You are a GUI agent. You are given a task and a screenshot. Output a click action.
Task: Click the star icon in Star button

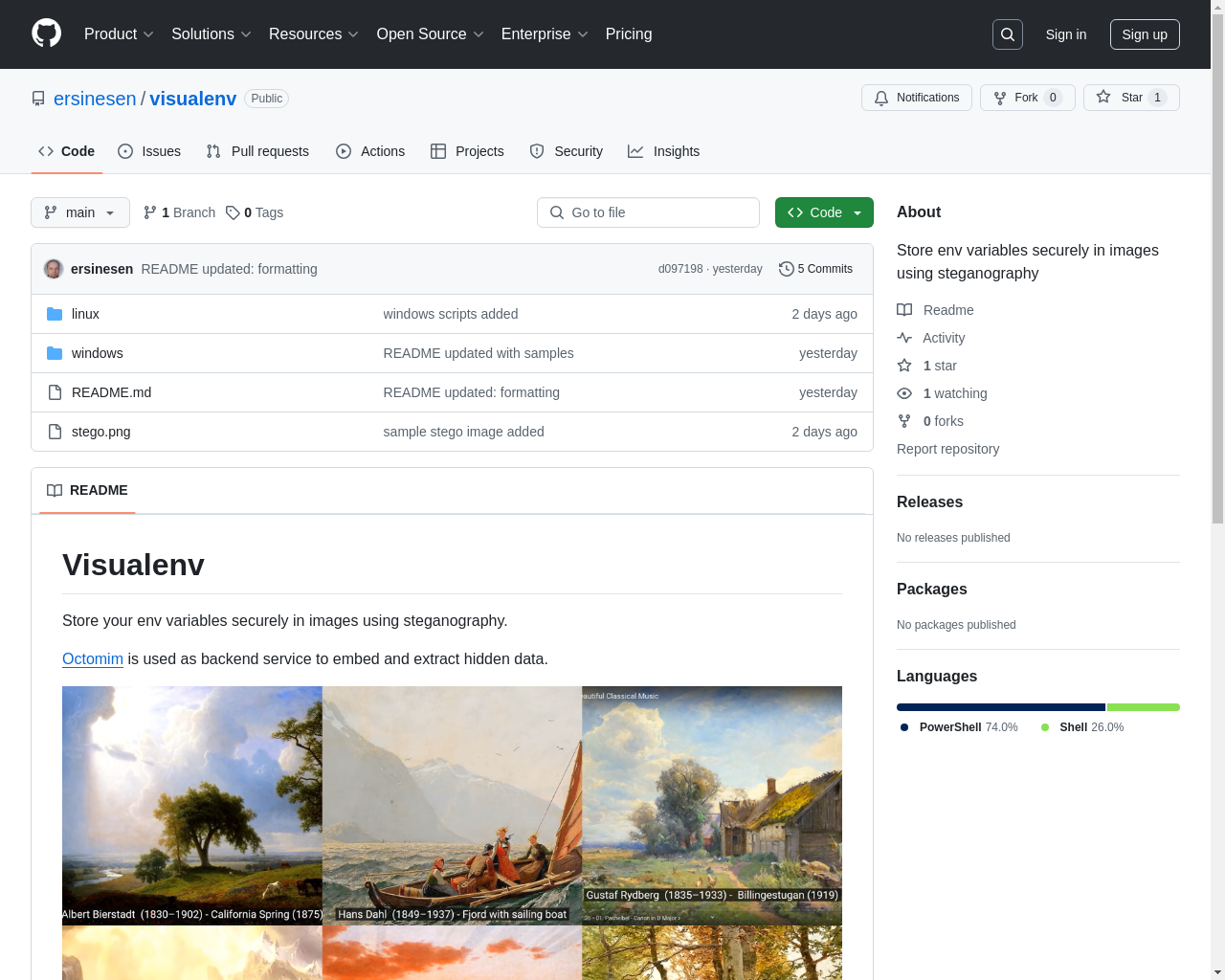1103,97
